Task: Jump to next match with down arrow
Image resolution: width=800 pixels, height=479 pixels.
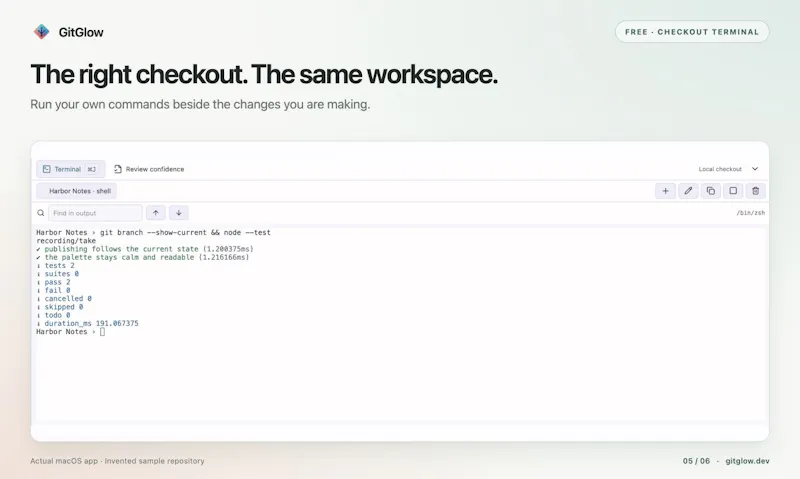Action: point(179,213)
